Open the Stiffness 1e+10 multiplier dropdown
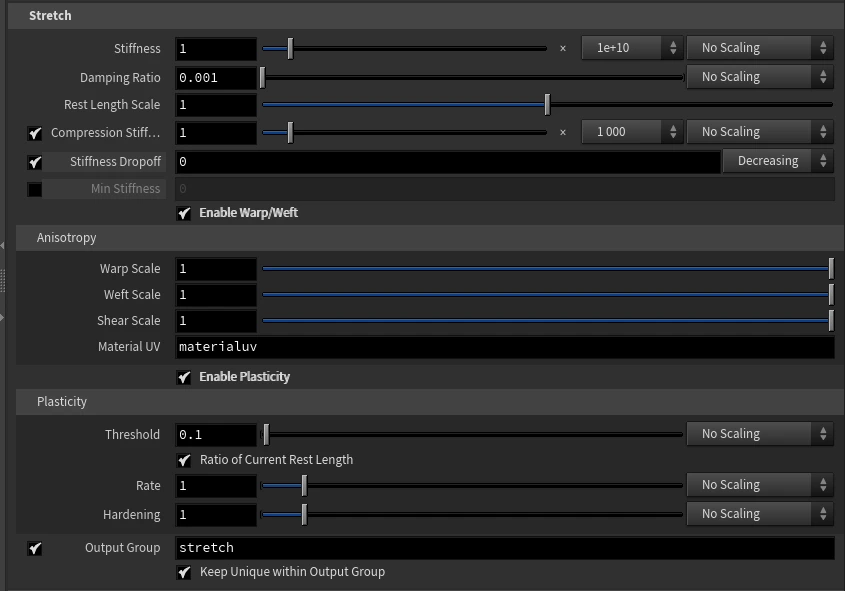The width and height of the screenshot is (845, 591). (632, 48)
